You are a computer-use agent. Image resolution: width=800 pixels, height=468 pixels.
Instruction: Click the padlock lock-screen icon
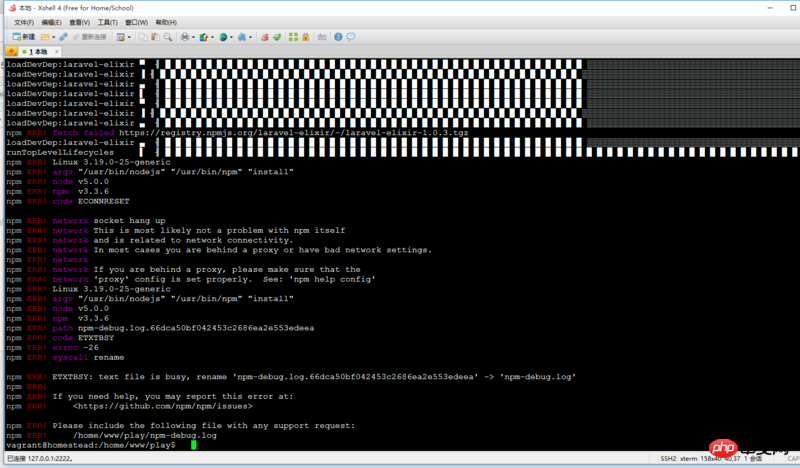(305, 37)
